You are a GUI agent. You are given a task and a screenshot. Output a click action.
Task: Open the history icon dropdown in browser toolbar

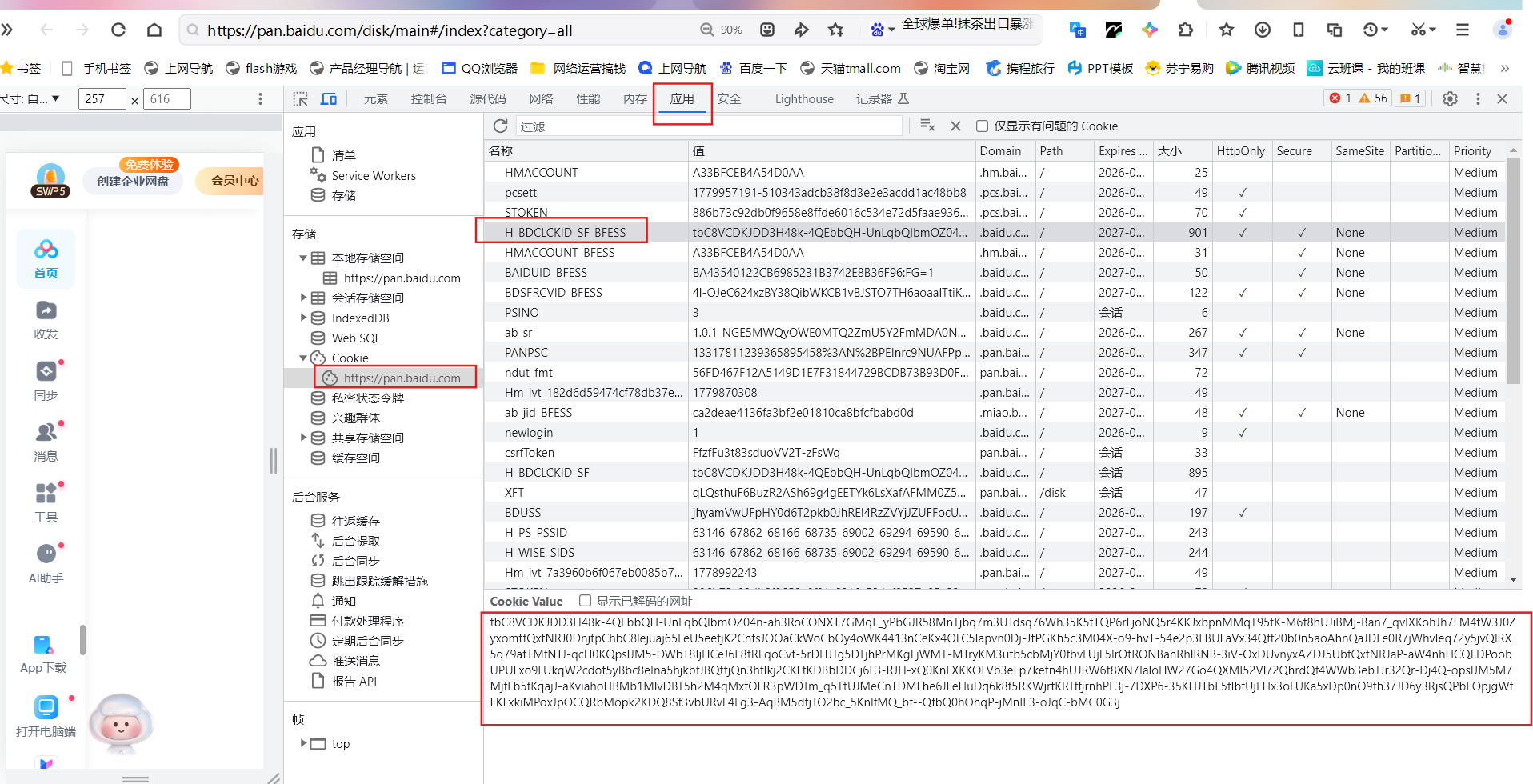coord(1375,30)
